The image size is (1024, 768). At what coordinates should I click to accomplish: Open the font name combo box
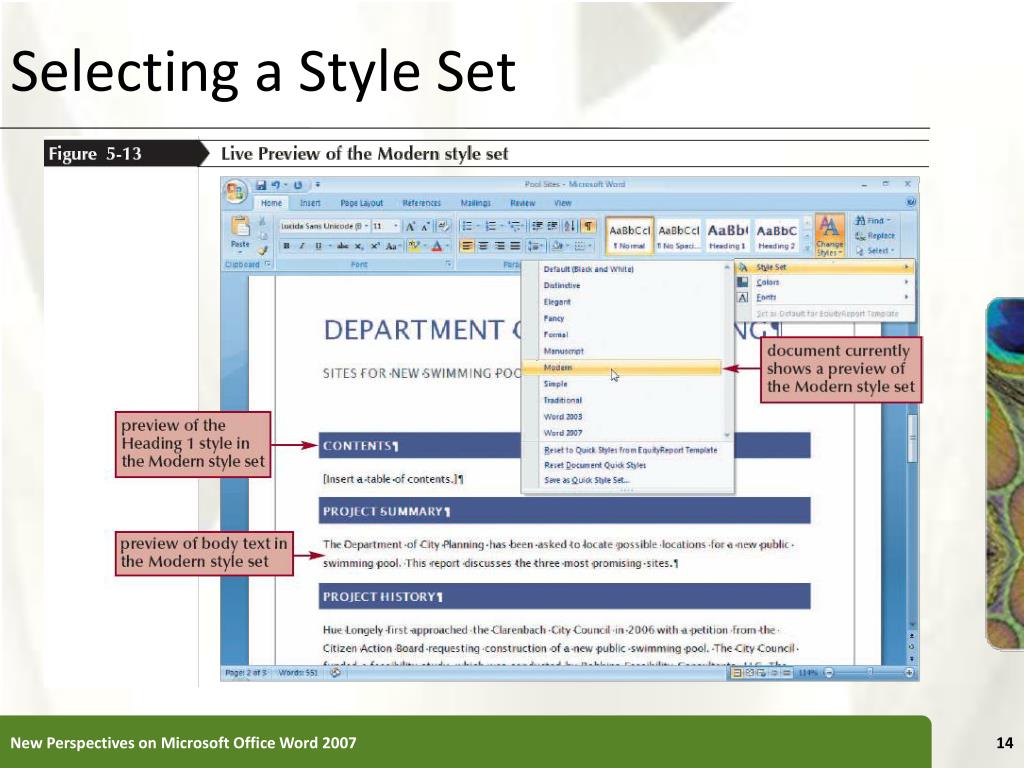point(325,227)
